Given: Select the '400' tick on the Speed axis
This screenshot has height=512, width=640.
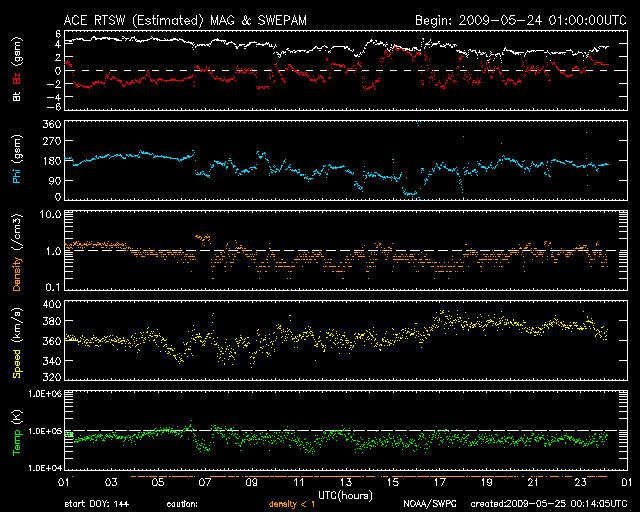Looking at the screenshot, I should [52, 305].
